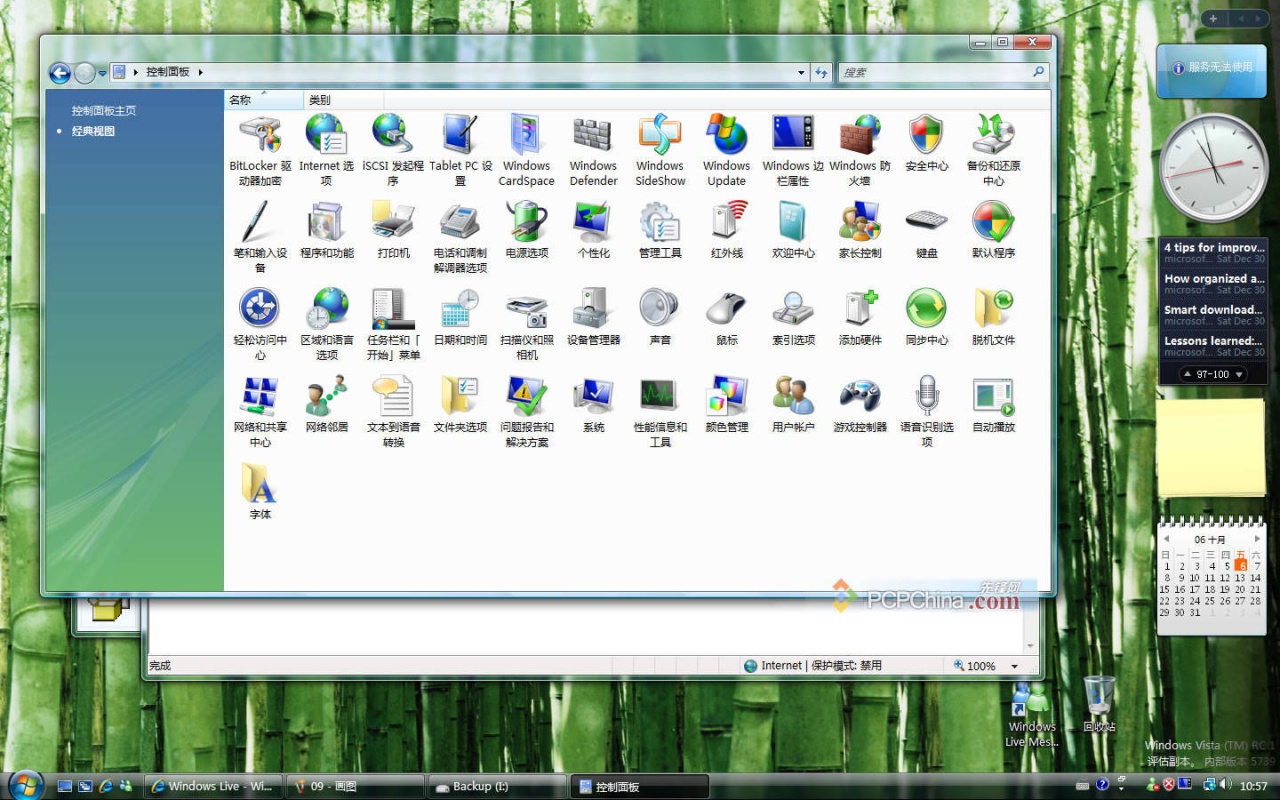Open 区域和语言选项 icon
Viewport: 1280px width, 800px height.
coord(326,308)
